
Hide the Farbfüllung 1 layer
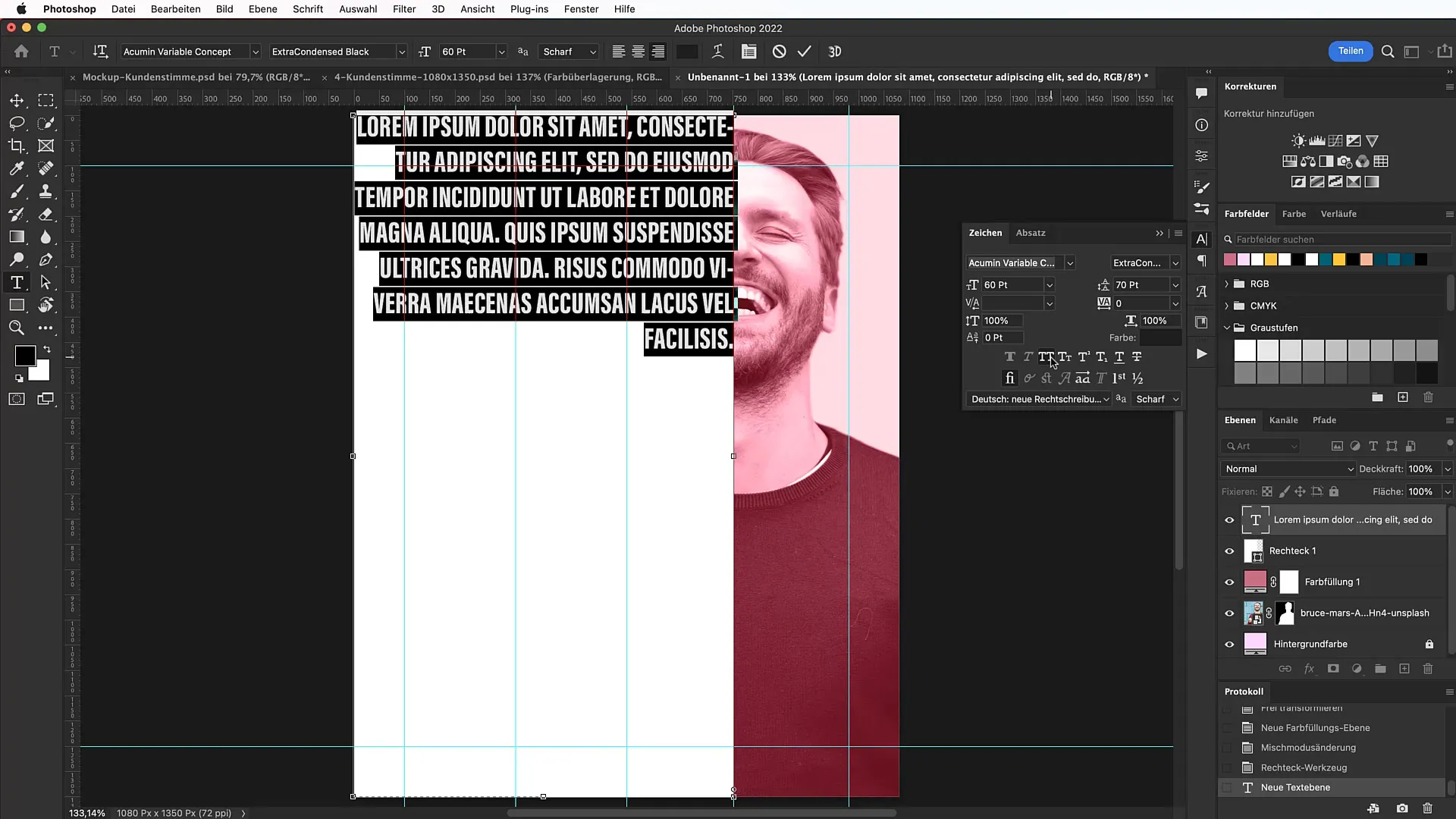[1229, 582]
